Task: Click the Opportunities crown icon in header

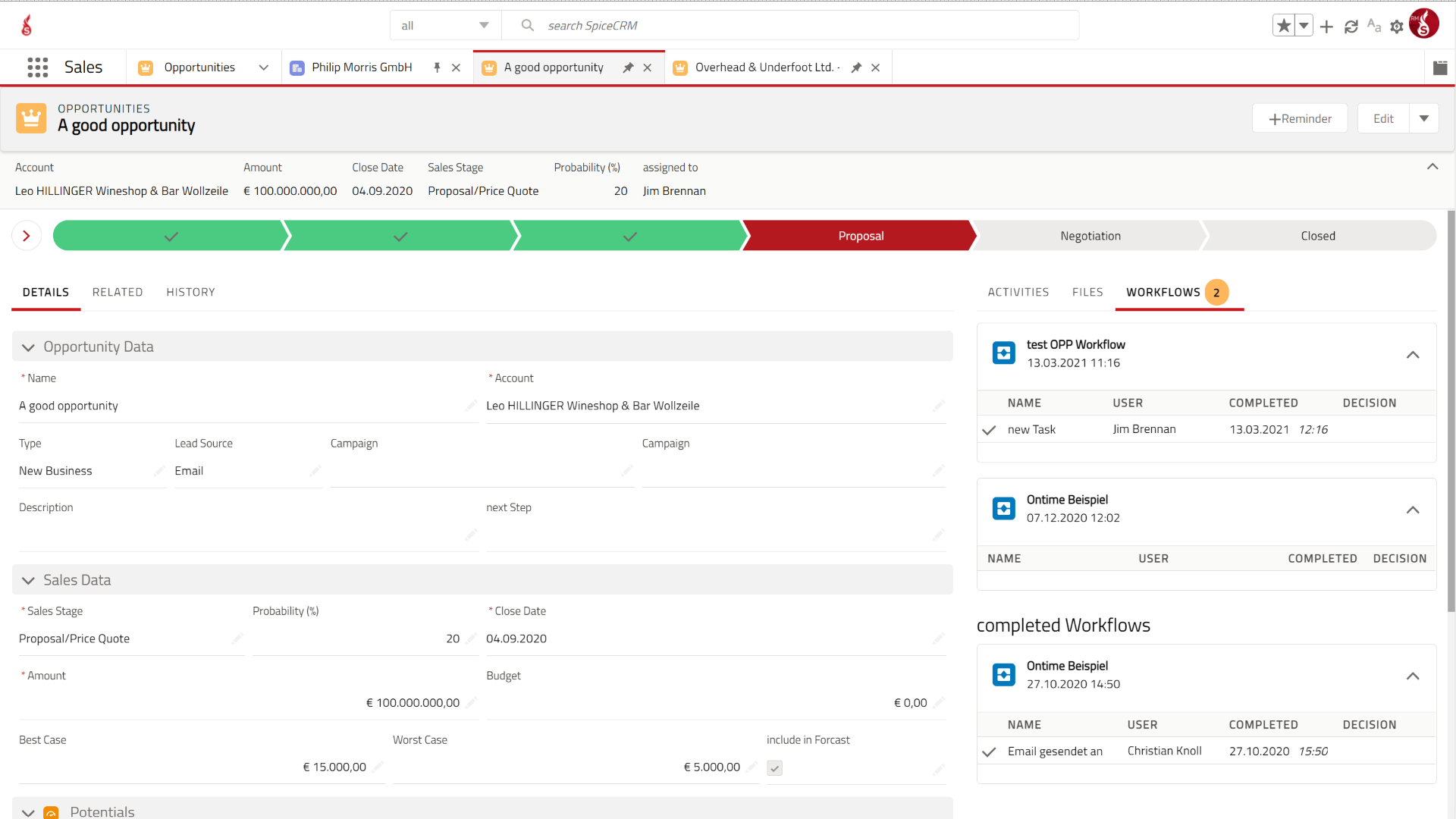Action: (x=31, y=118)
